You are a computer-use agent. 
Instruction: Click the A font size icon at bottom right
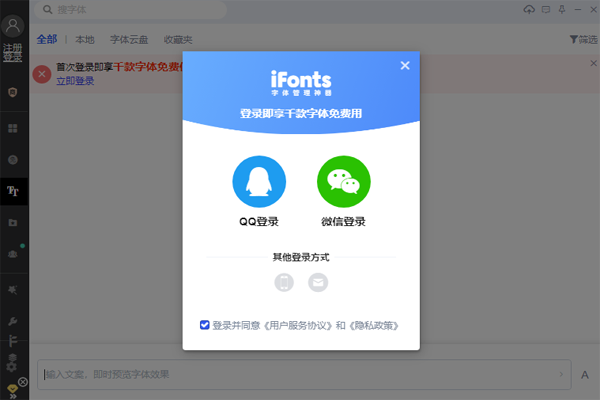(585, 375)
